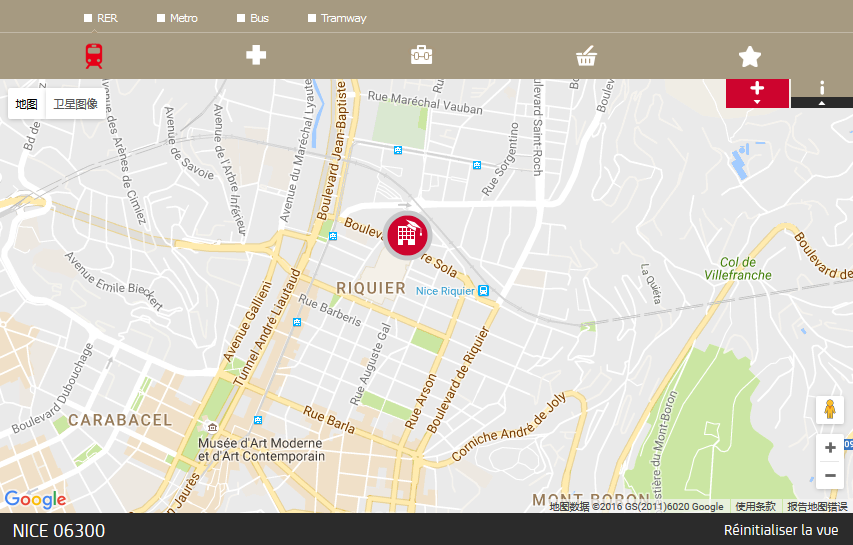Viewport: 853px width, 545px height.
Task: Click the red school residence marker
Action: pos(407,236)
